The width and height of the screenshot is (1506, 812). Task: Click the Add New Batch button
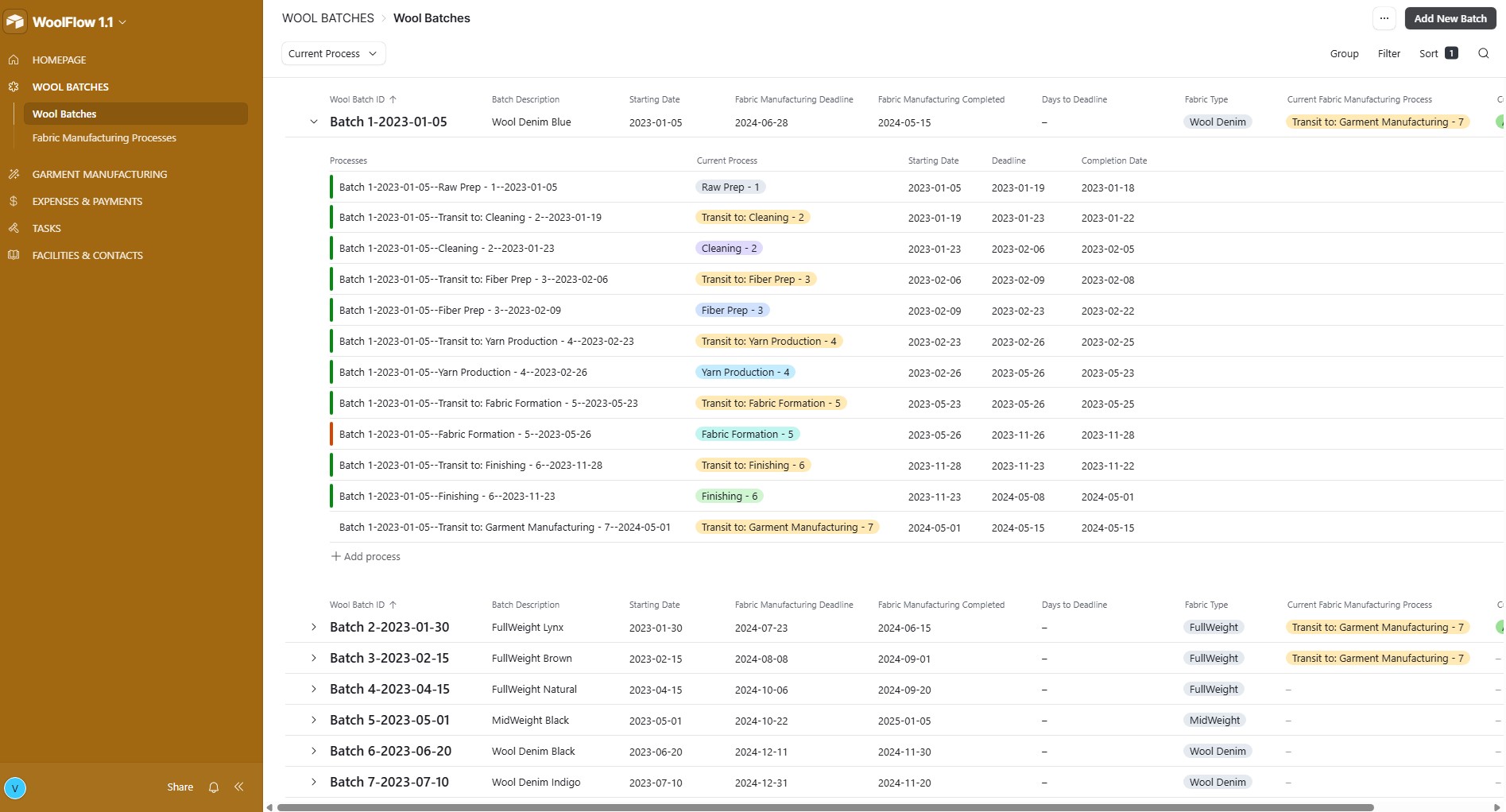coord(1450,18)
